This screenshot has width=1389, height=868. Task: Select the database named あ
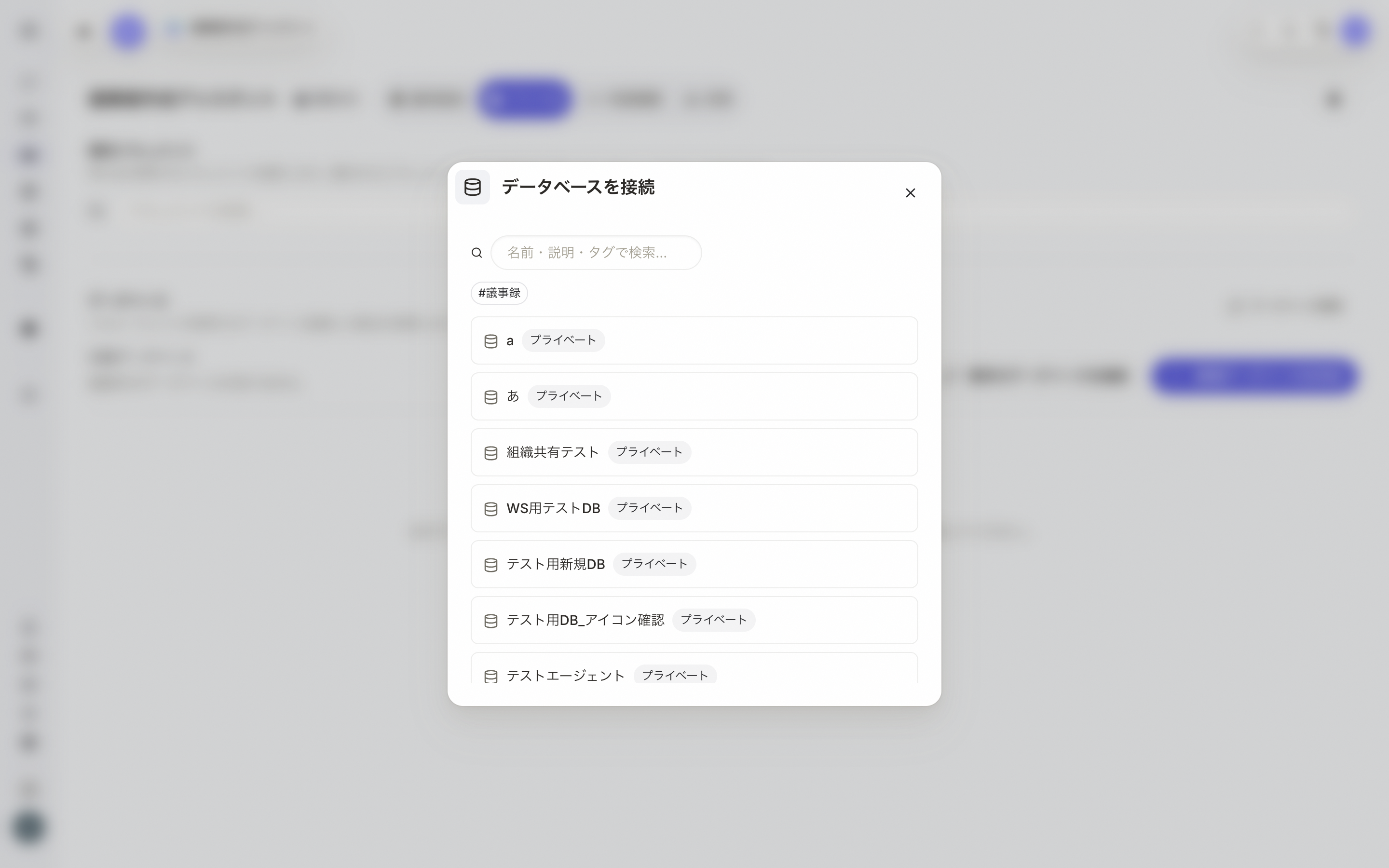694,396
